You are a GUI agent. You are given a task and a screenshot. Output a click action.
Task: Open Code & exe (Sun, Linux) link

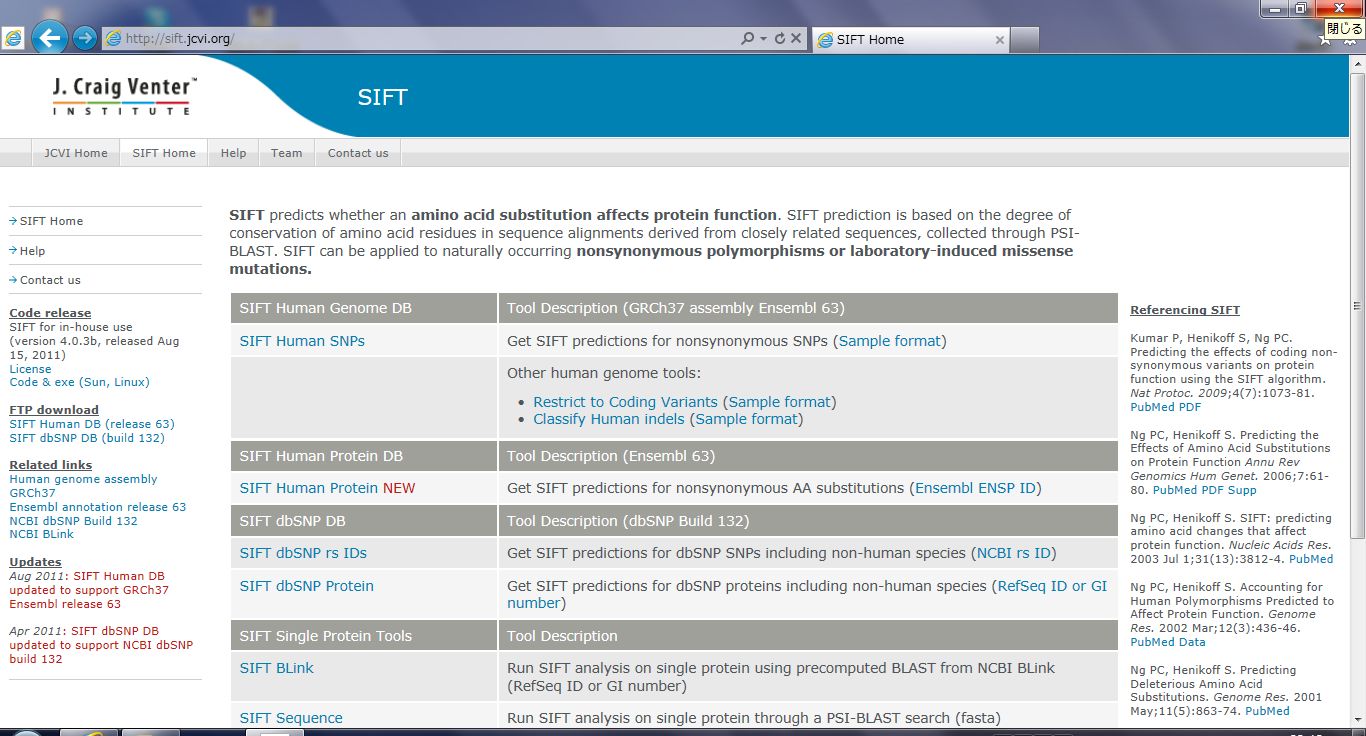tap(79, 382)
